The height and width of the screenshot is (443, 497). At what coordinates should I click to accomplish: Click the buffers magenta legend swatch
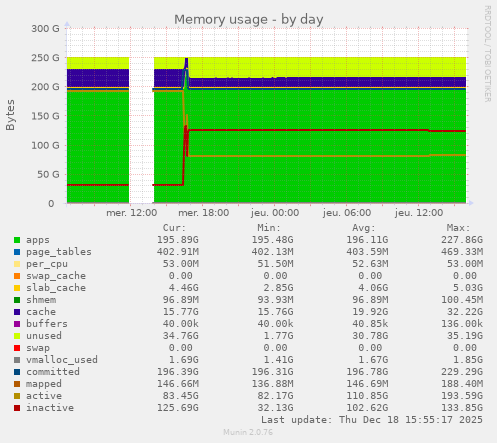(x=17, y=324)
